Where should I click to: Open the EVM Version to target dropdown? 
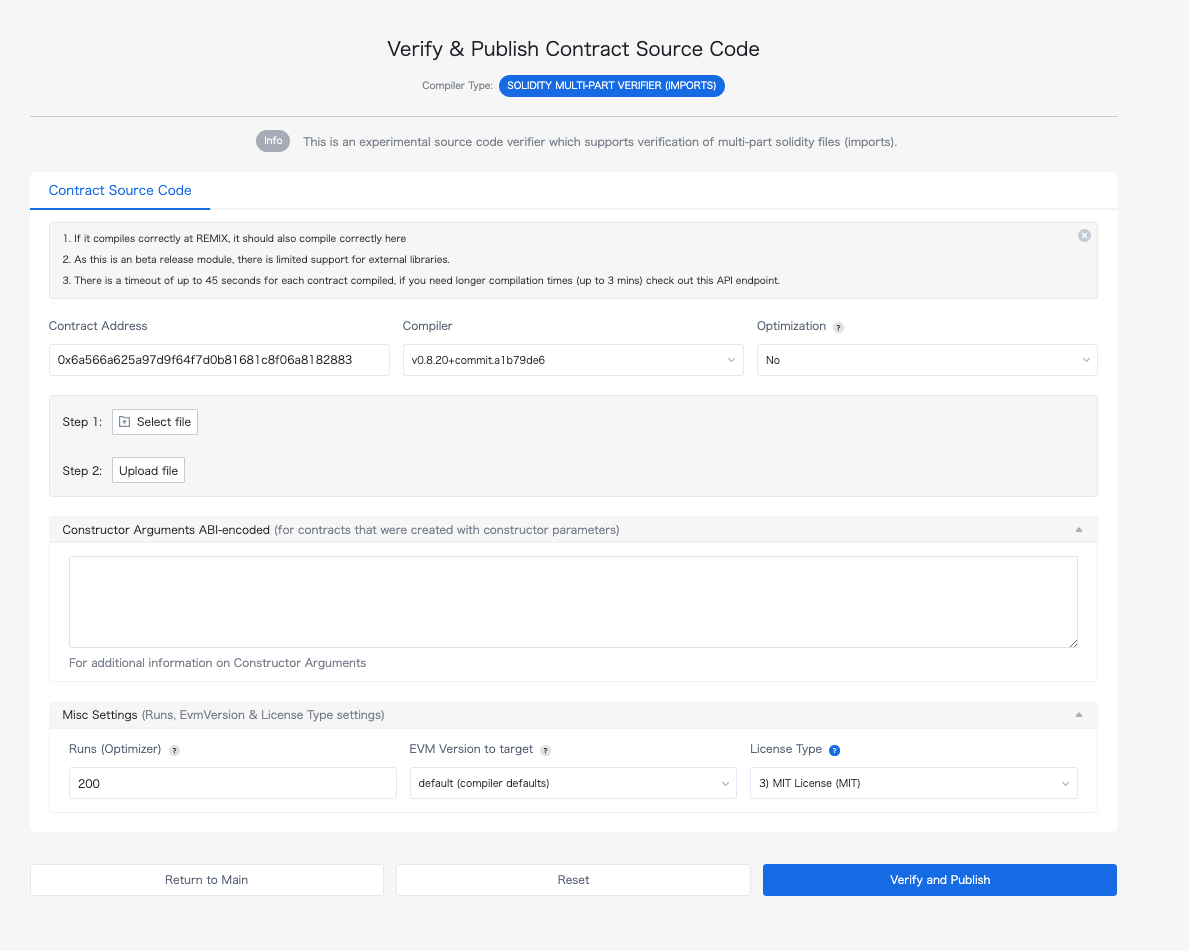[x=573, y=783]
